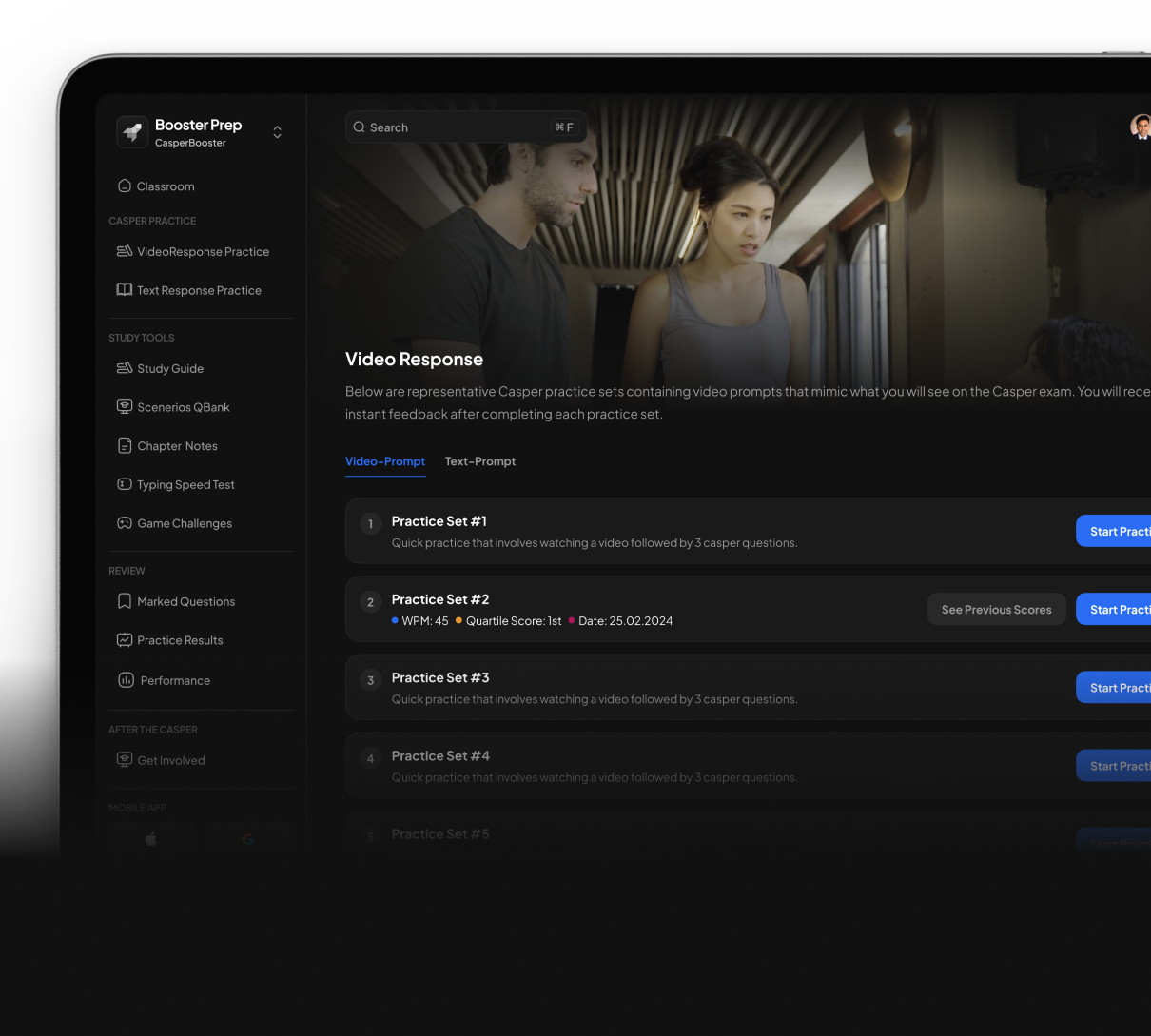The image size is (1151, 1036).
Task: Open Scenerios QBank via its icon
Action: 124,406
